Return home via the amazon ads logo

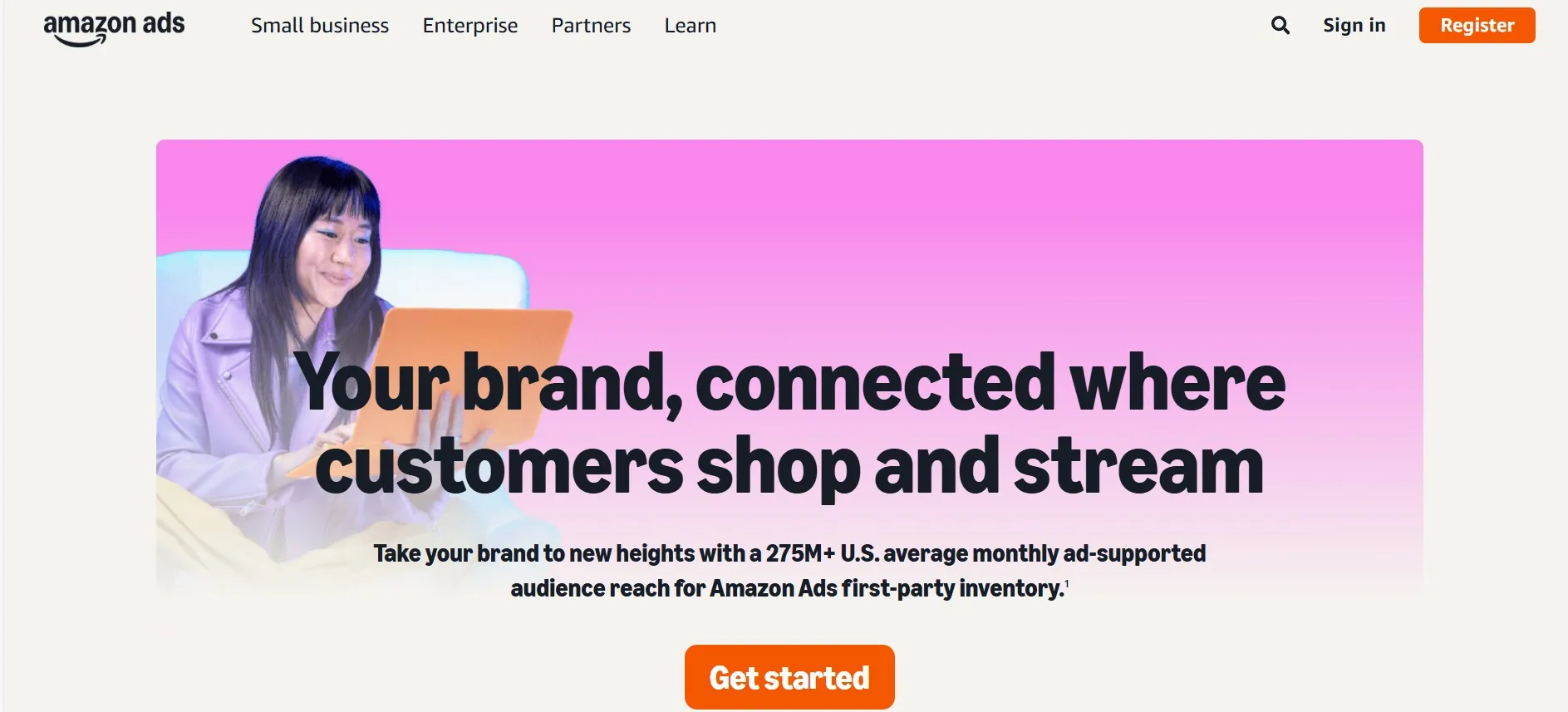pyautogui.click(x=115, y=23)
